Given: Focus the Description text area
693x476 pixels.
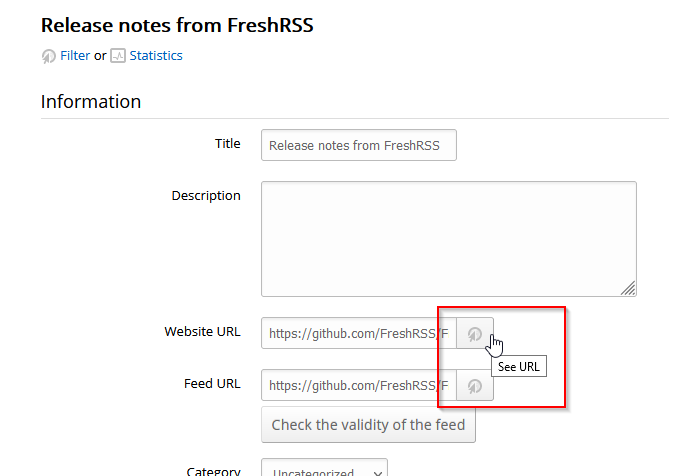Looking at the screenshot, I should coord(448,238).
